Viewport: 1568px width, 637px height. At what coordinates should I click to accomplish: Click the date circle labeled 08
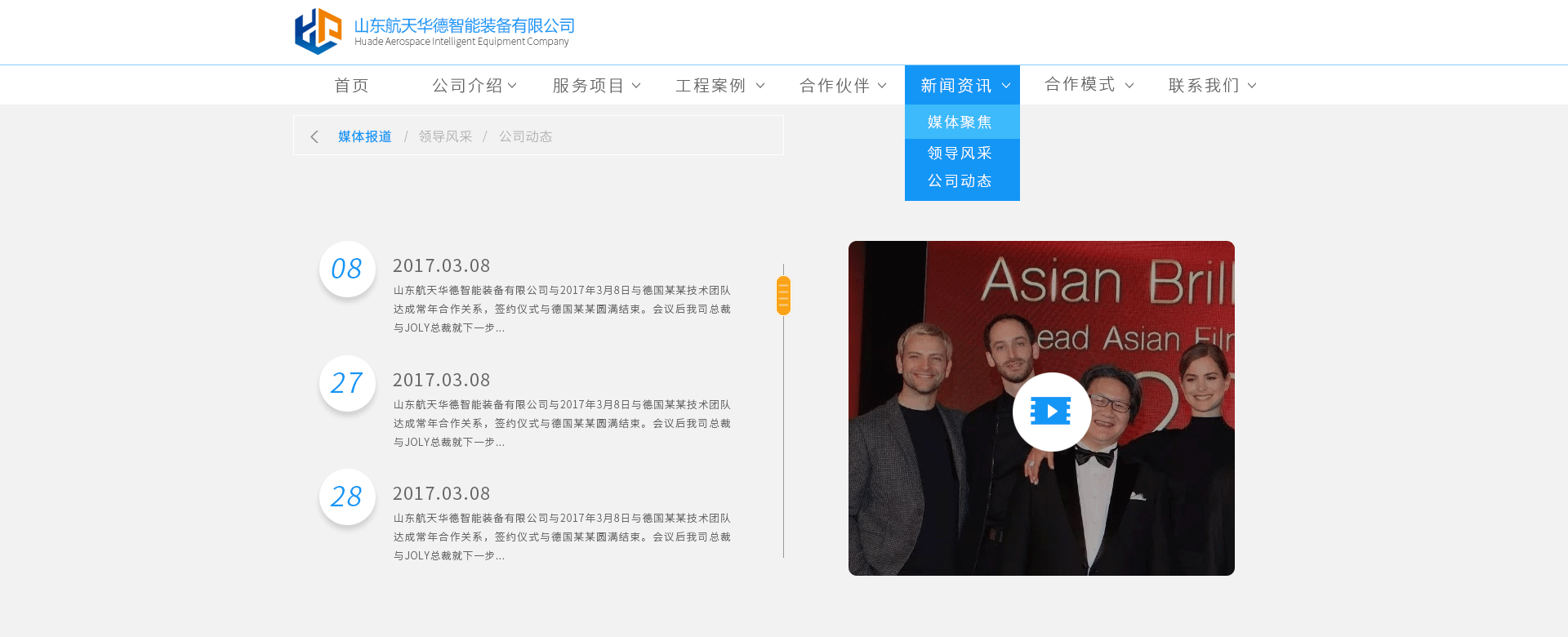tap(347, 269)
